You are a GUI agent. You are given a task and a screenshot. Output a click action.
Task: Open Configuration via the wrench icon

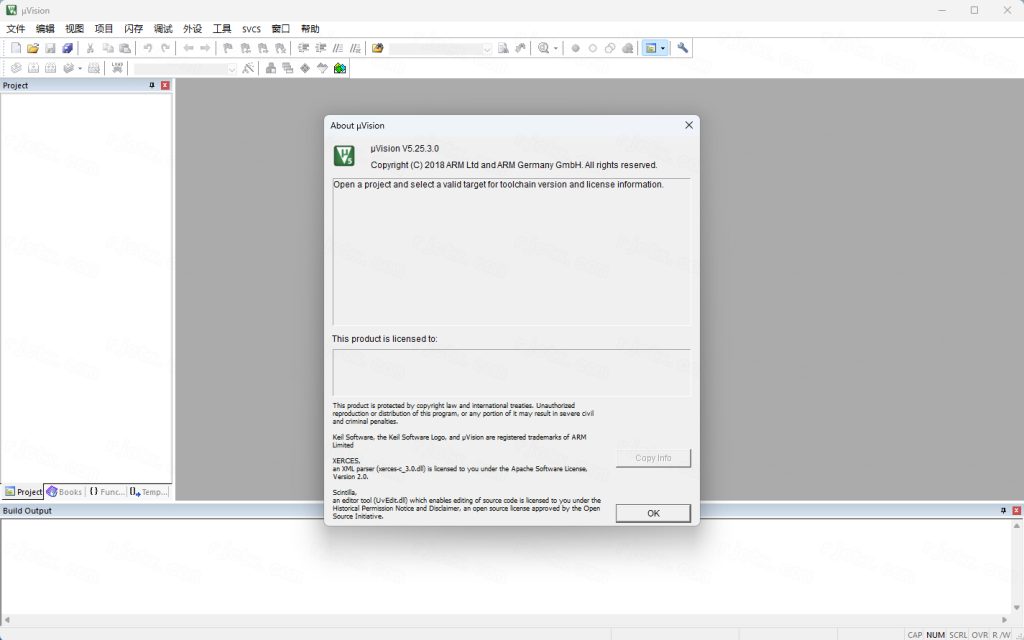pos(683,48)
